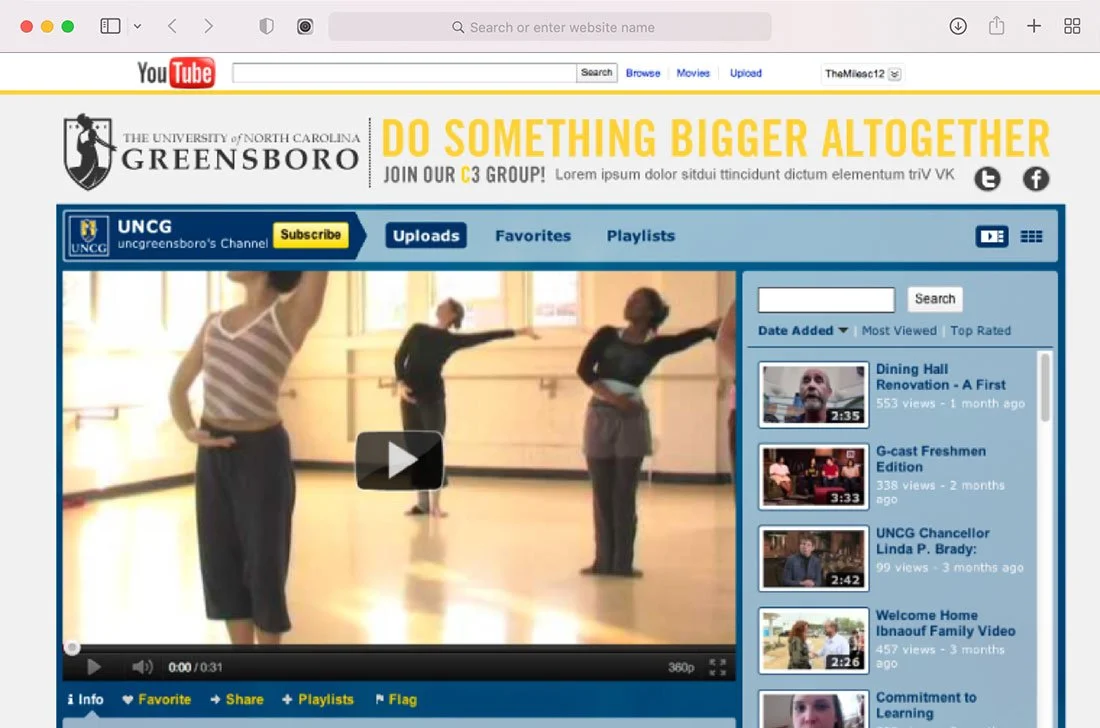Image resolution: width=1100 pixels, height=728 pixels.
Task: Click the video progress bar scrubber
Action: click(x=72, y=647)
